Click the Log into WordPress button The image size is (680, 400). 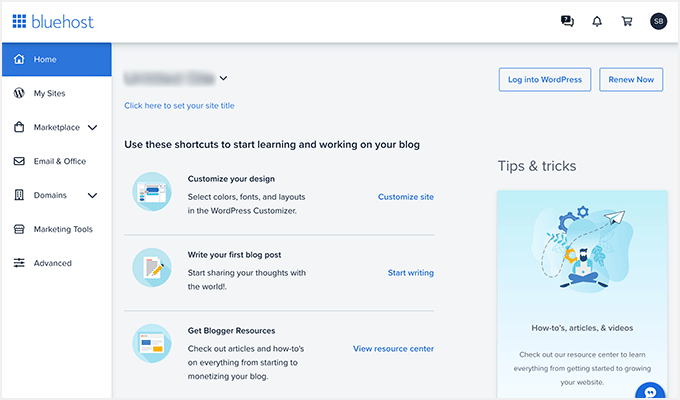coord(545,79)
